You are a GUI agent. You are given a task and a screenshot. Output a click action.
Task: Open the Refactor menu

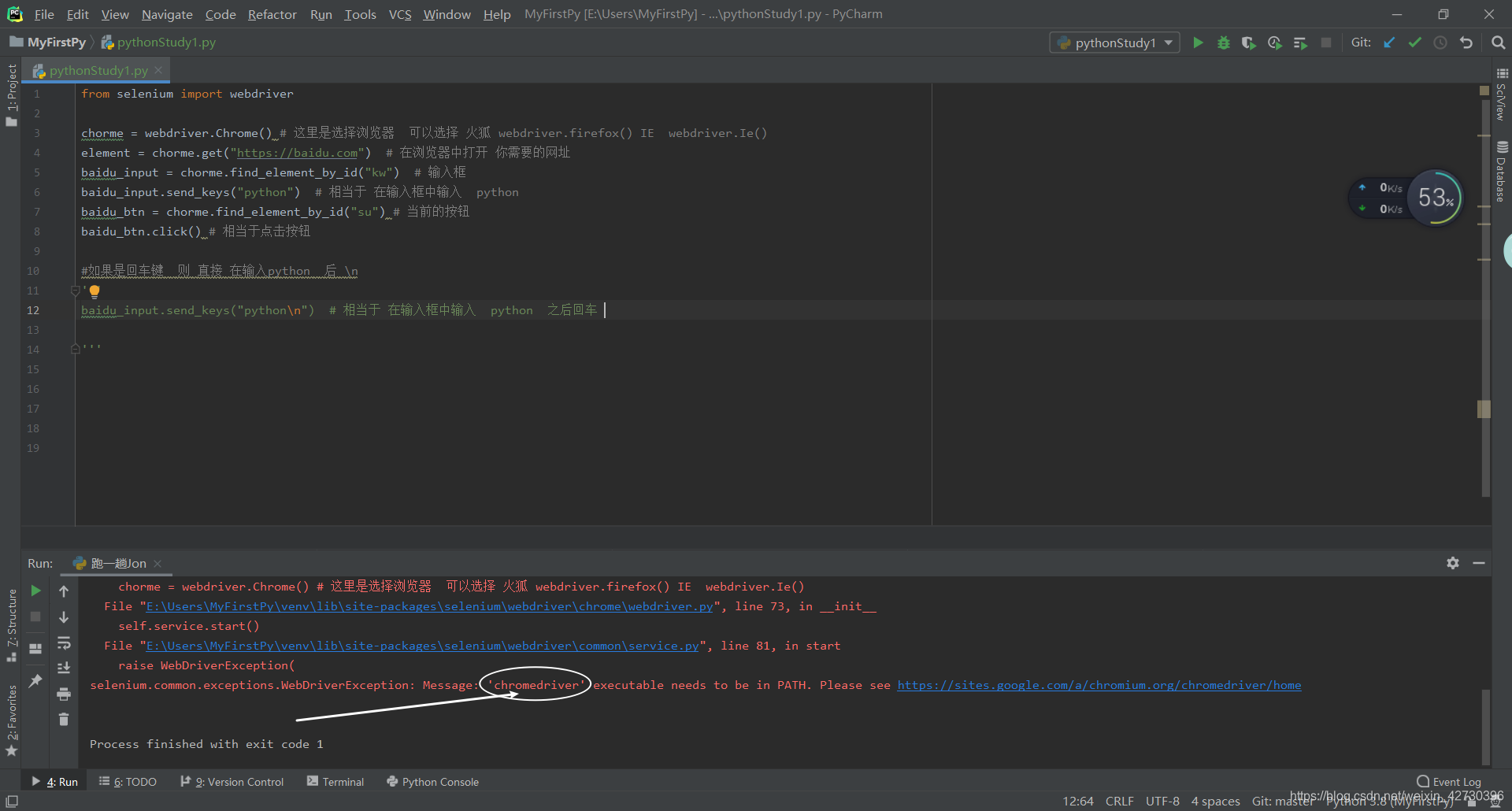(272, 14)
